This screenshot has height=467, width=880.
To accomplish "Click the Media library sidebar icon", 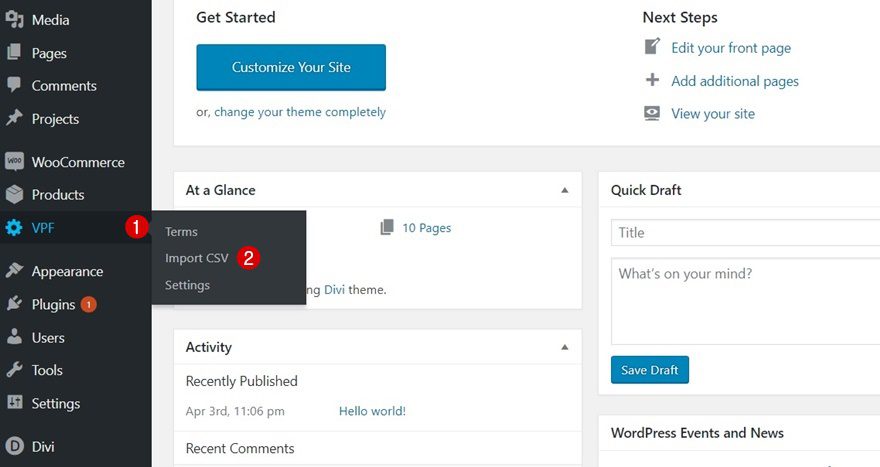I will point(14,20).
